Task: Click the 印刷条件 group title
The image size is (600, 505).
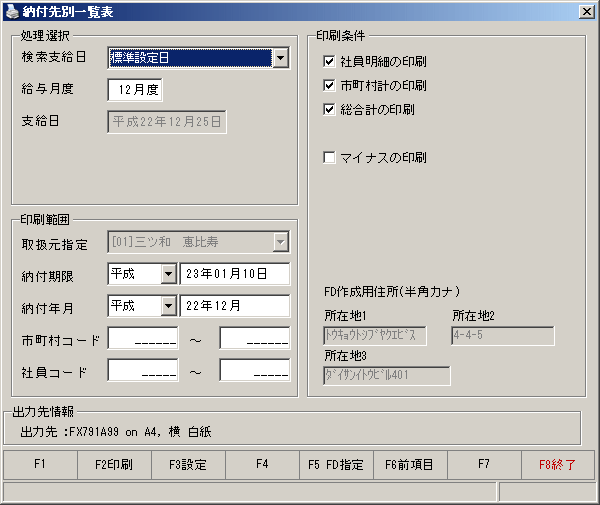Action: [341, 36]
